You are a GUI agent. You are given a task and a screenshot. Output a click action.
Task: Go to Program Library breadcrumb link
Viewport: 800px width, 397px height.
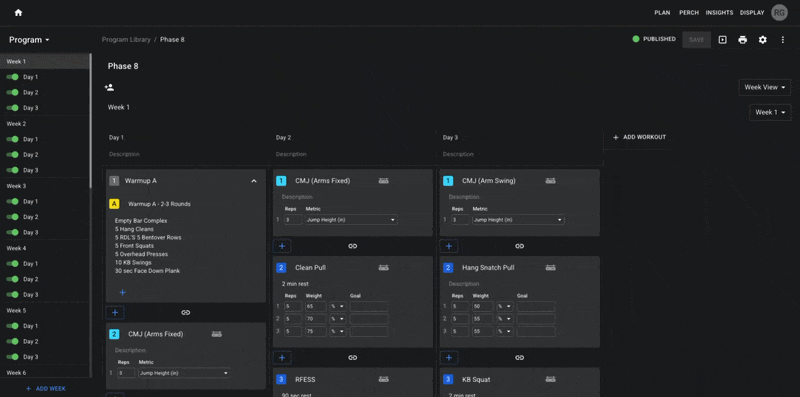(x=126, y=40)
